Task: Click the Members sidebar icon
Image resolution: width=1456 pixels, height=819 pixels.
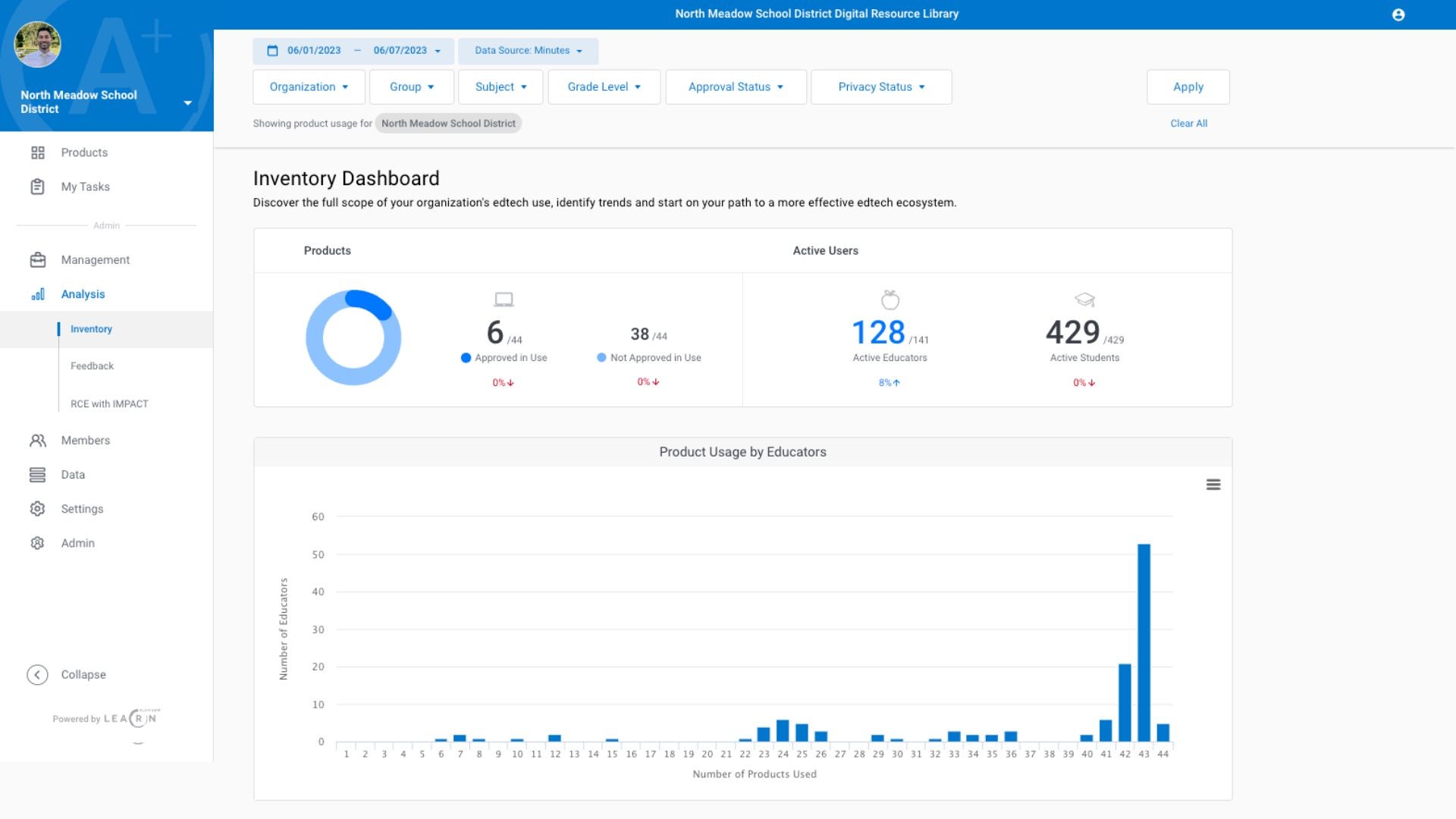Action: pos(37,440)
